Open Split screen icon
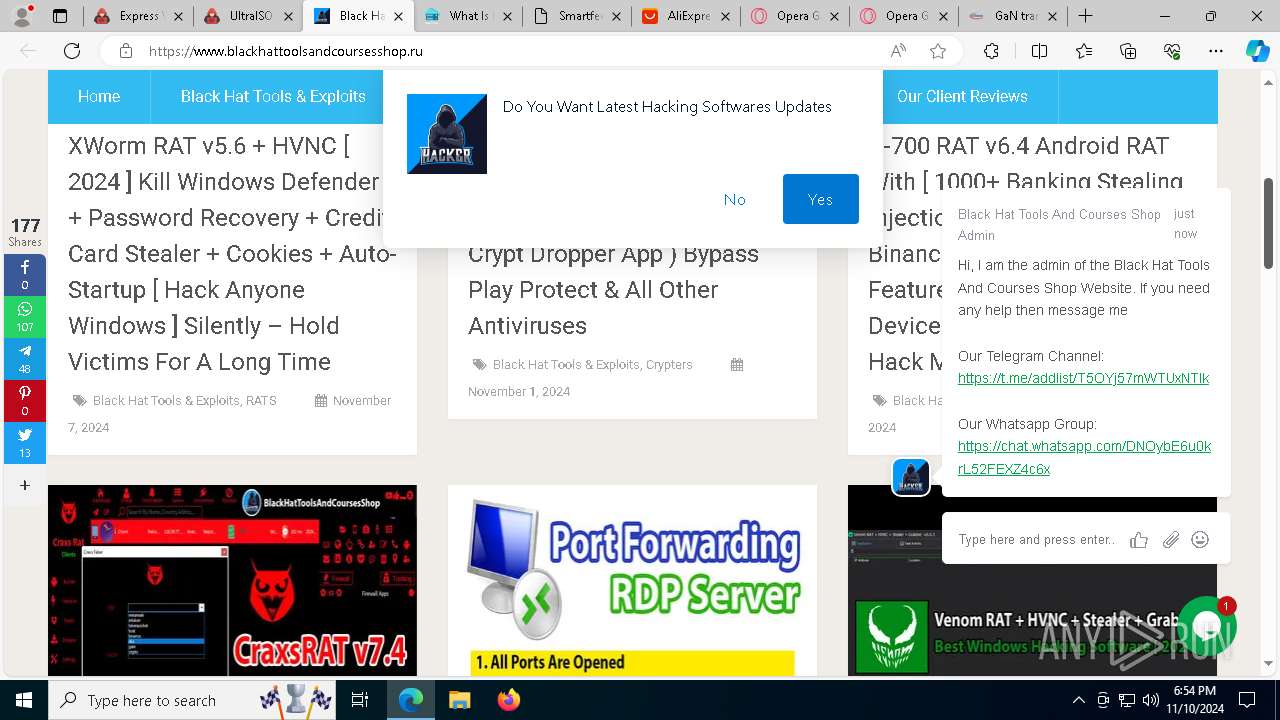 pyautogui.click(x=1039, y=51)
